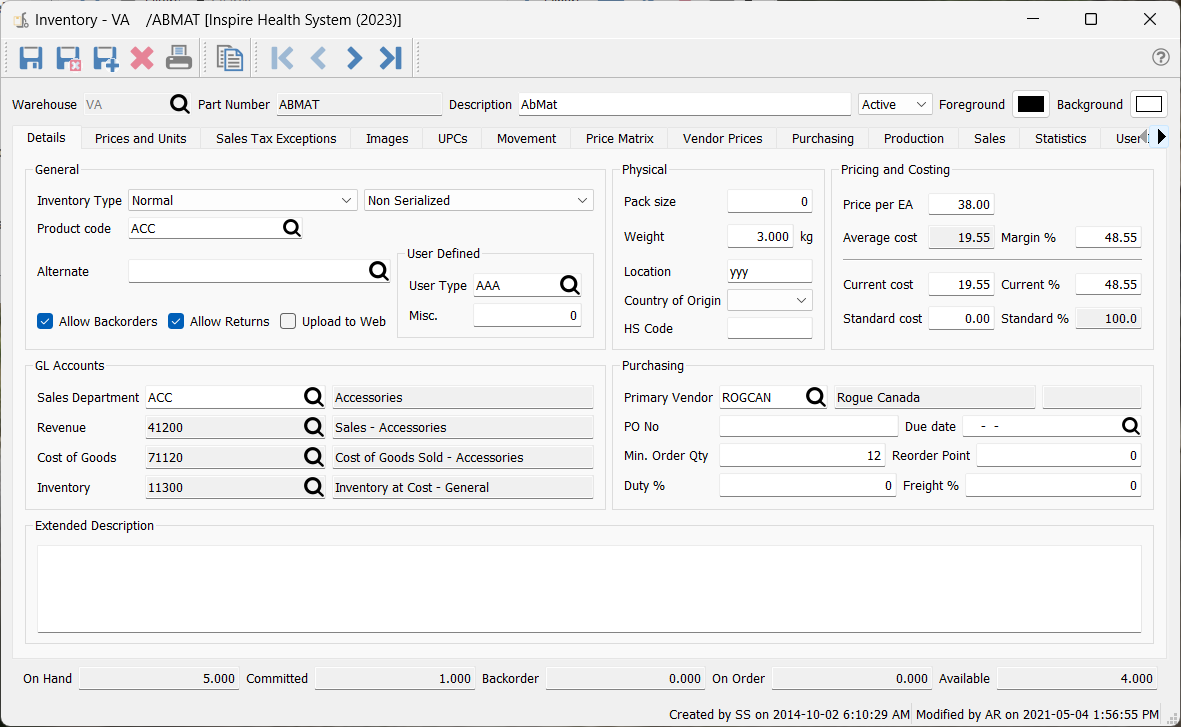Open User Type lookup magnifier
Viewport: 1181px width, 727px height.
click(x=569, y=285)
